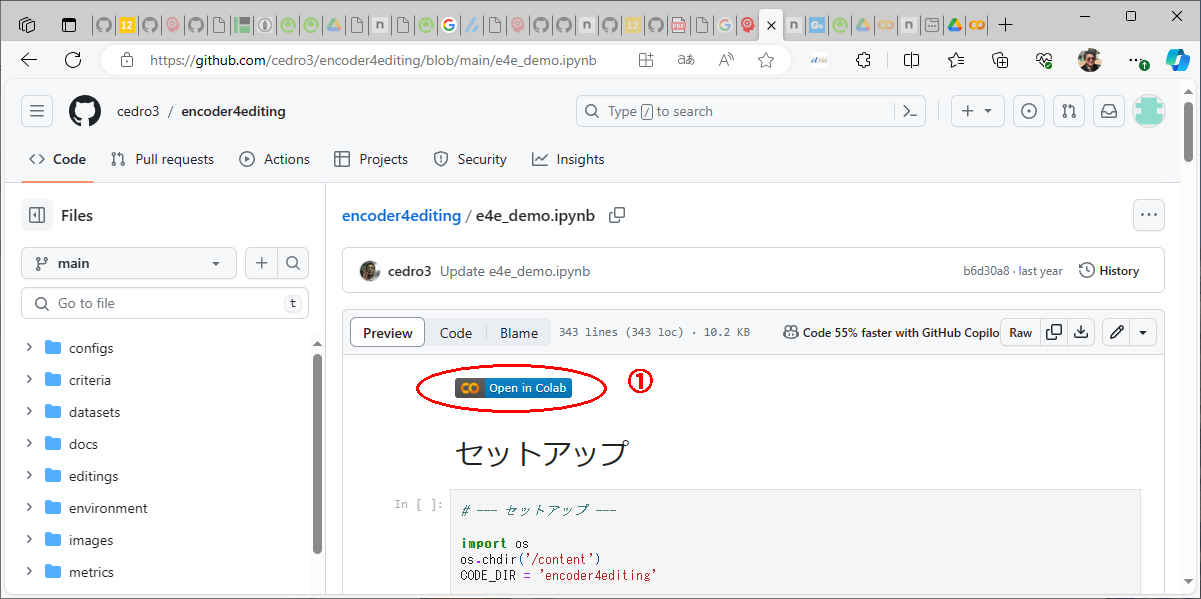Download the raw file
The height and width of the screenshot is (599, 1201).
(x=1081, y=333)
